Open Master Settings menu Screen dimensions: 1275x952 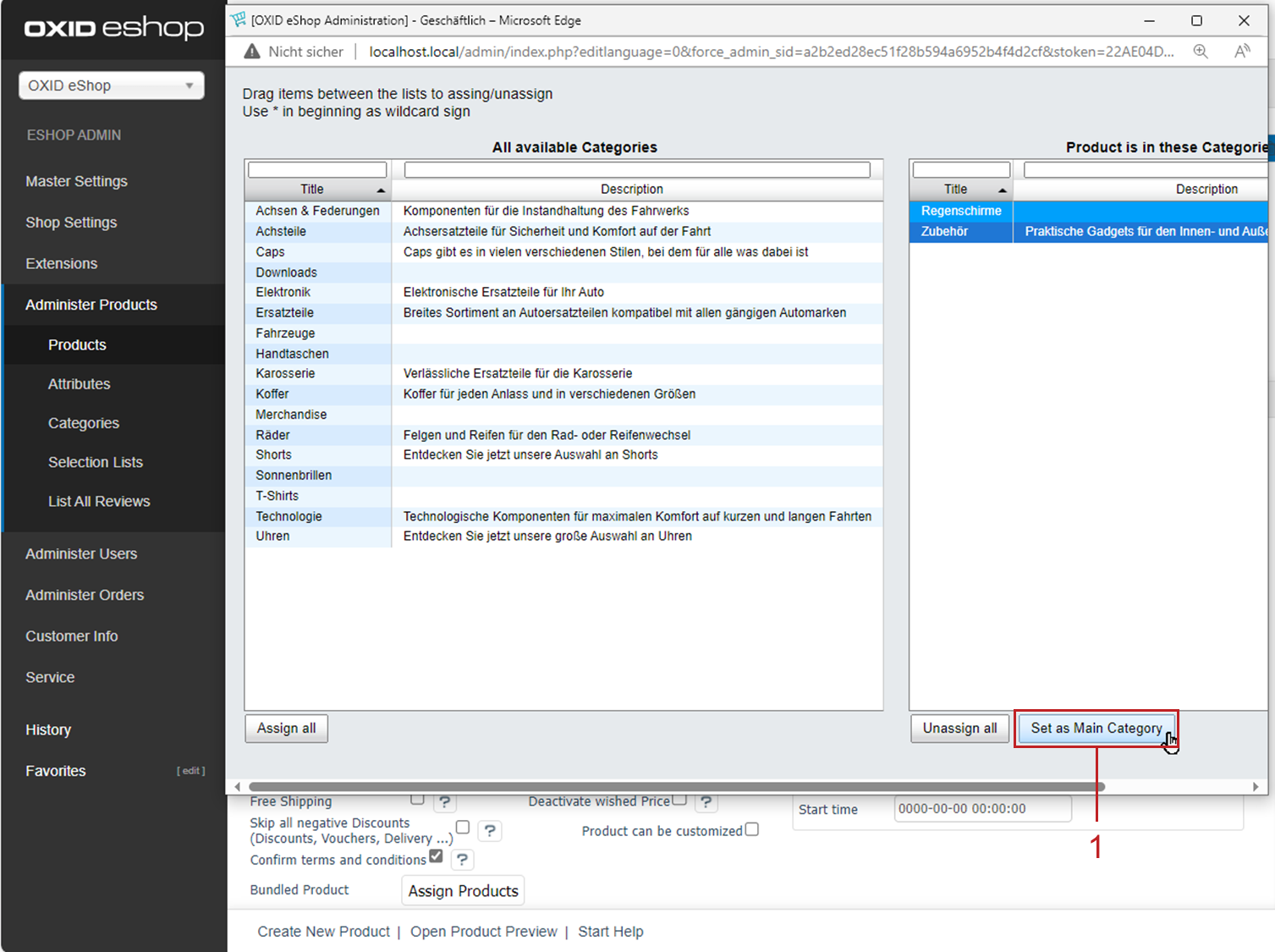(76, 181)
